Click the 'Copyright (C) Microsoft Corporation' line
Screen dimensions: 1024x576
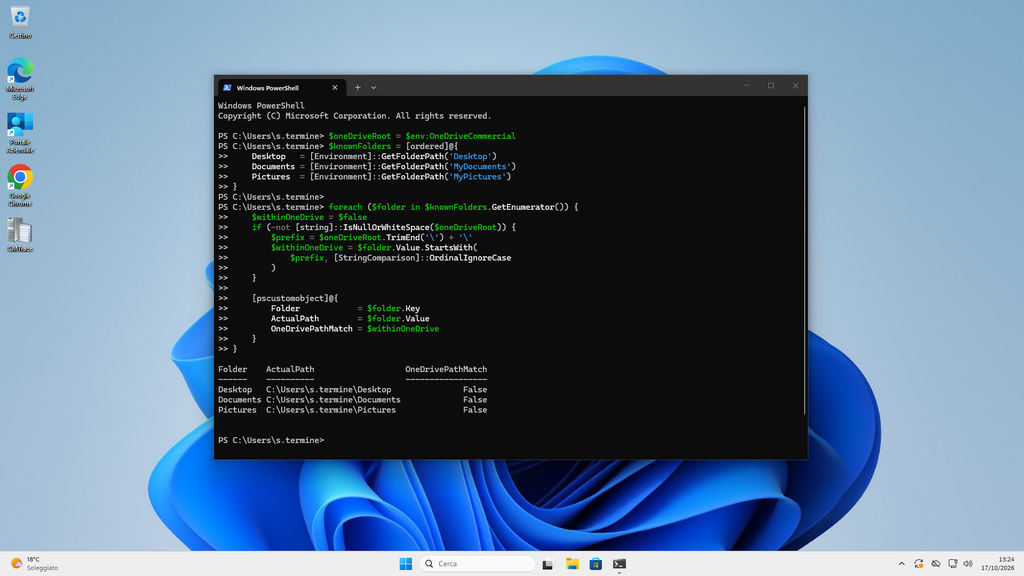coord(355,116)
